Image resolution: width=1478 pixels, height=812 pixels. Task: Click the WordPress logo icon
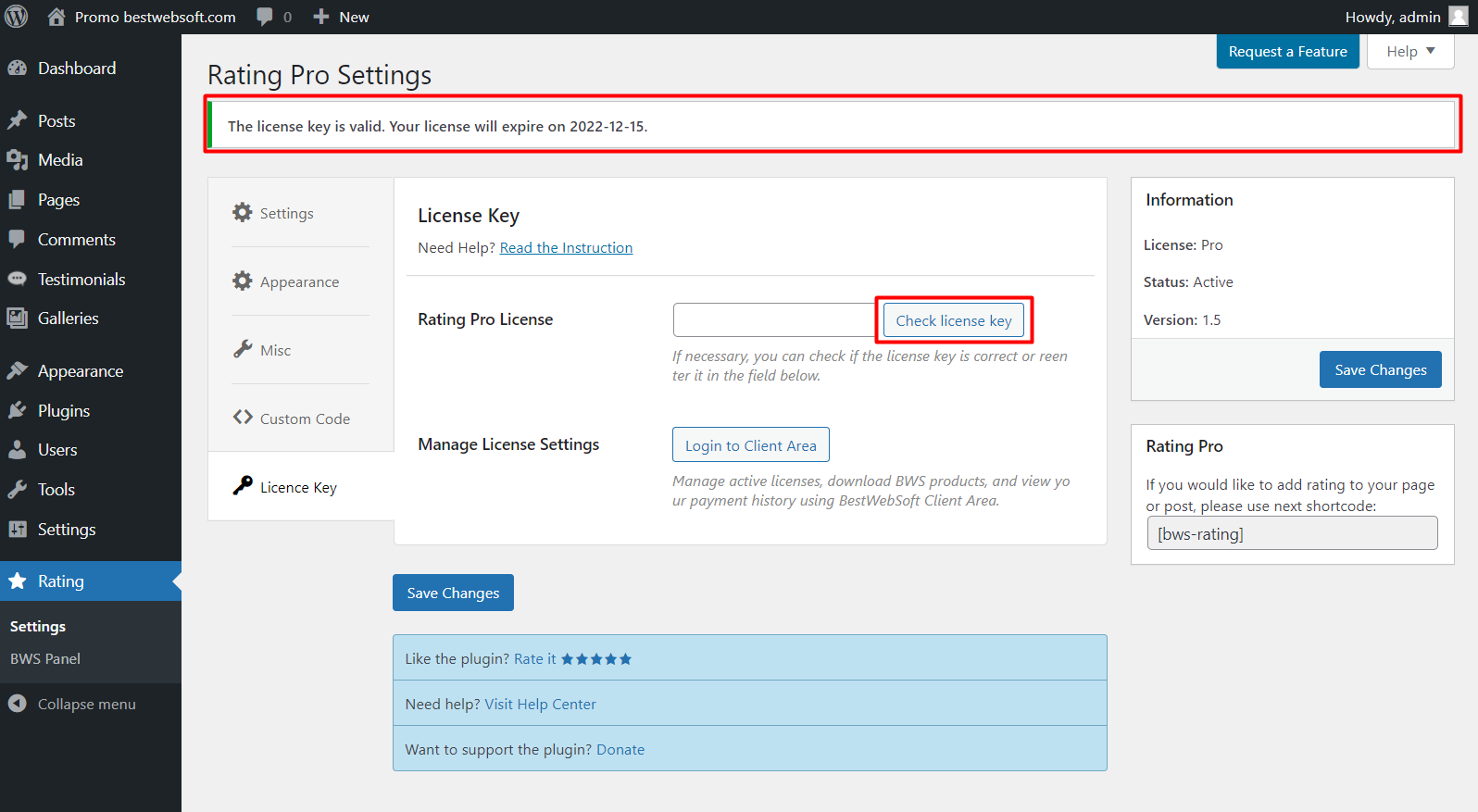point(17,17)
